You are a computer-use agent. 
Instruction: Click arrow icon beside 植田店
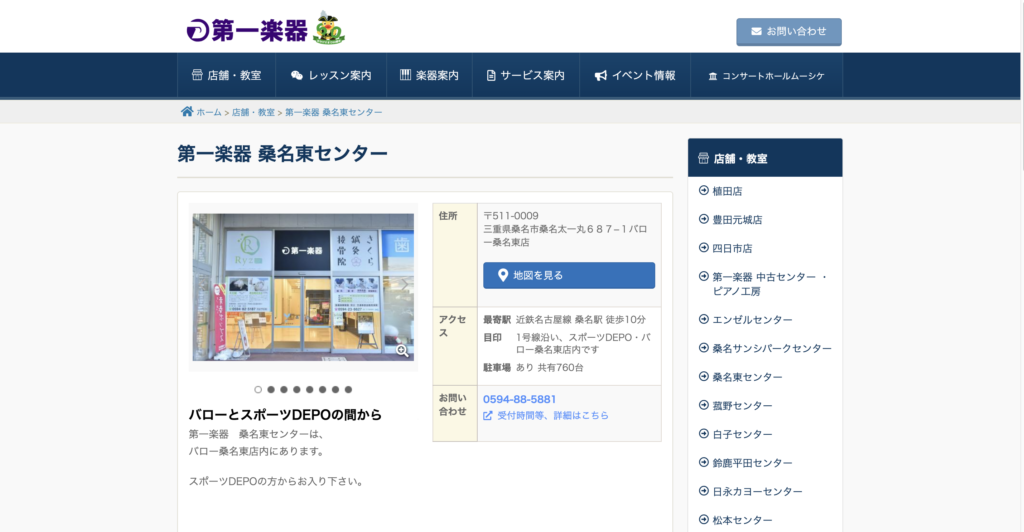[703, 191]
